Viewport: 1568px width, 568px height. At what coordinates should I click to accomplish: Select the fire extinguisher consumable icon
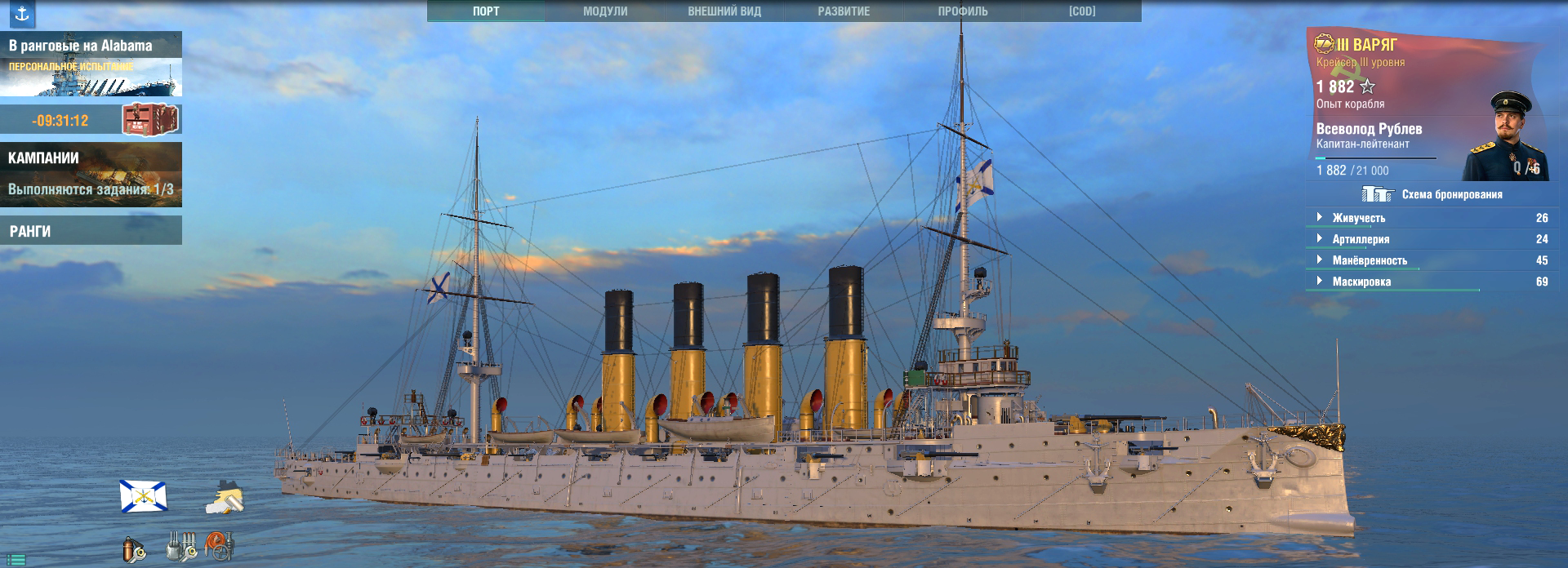(133, 548)
